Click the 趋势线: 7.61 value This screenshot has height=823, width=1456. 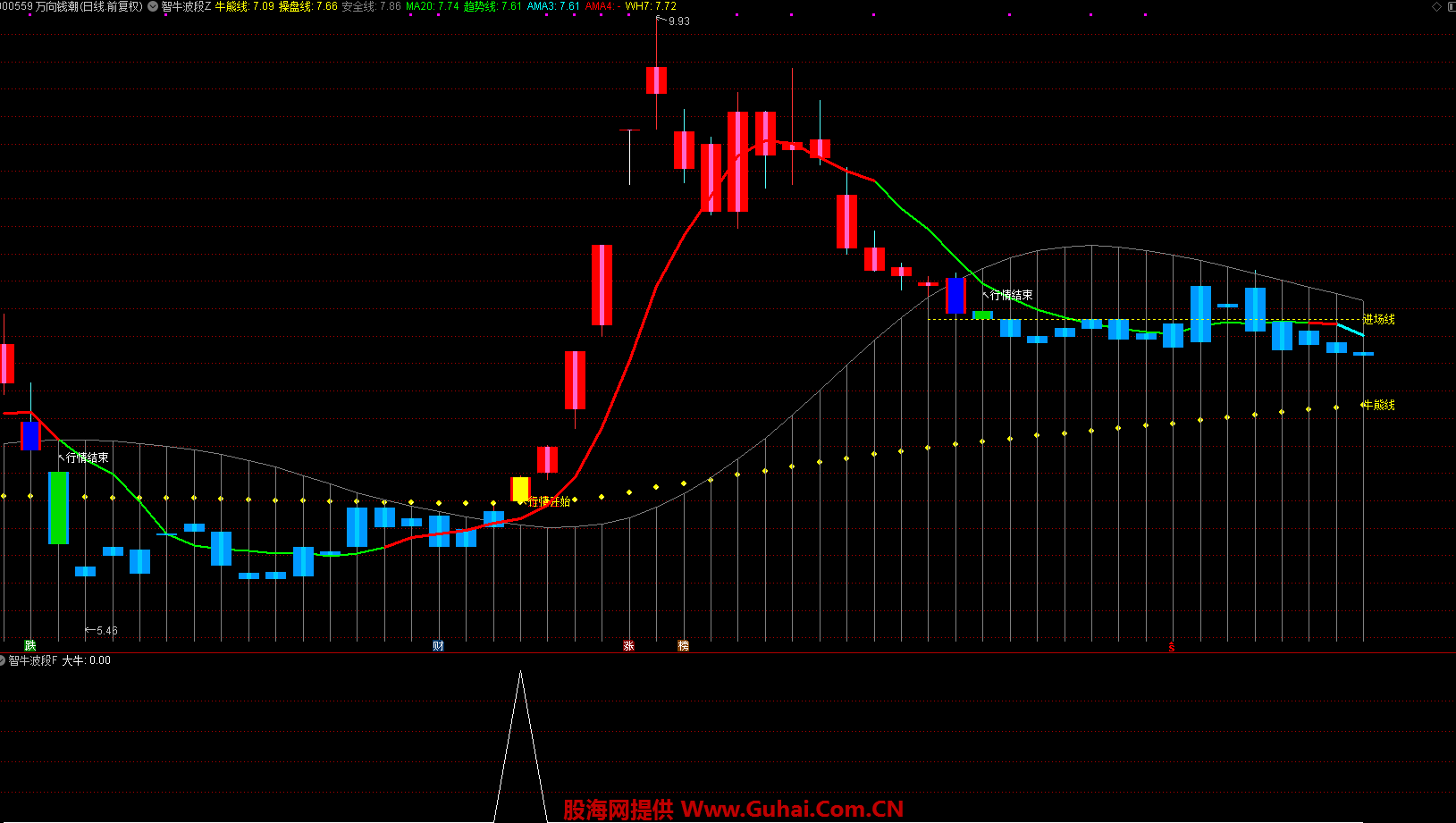point(492,6)
